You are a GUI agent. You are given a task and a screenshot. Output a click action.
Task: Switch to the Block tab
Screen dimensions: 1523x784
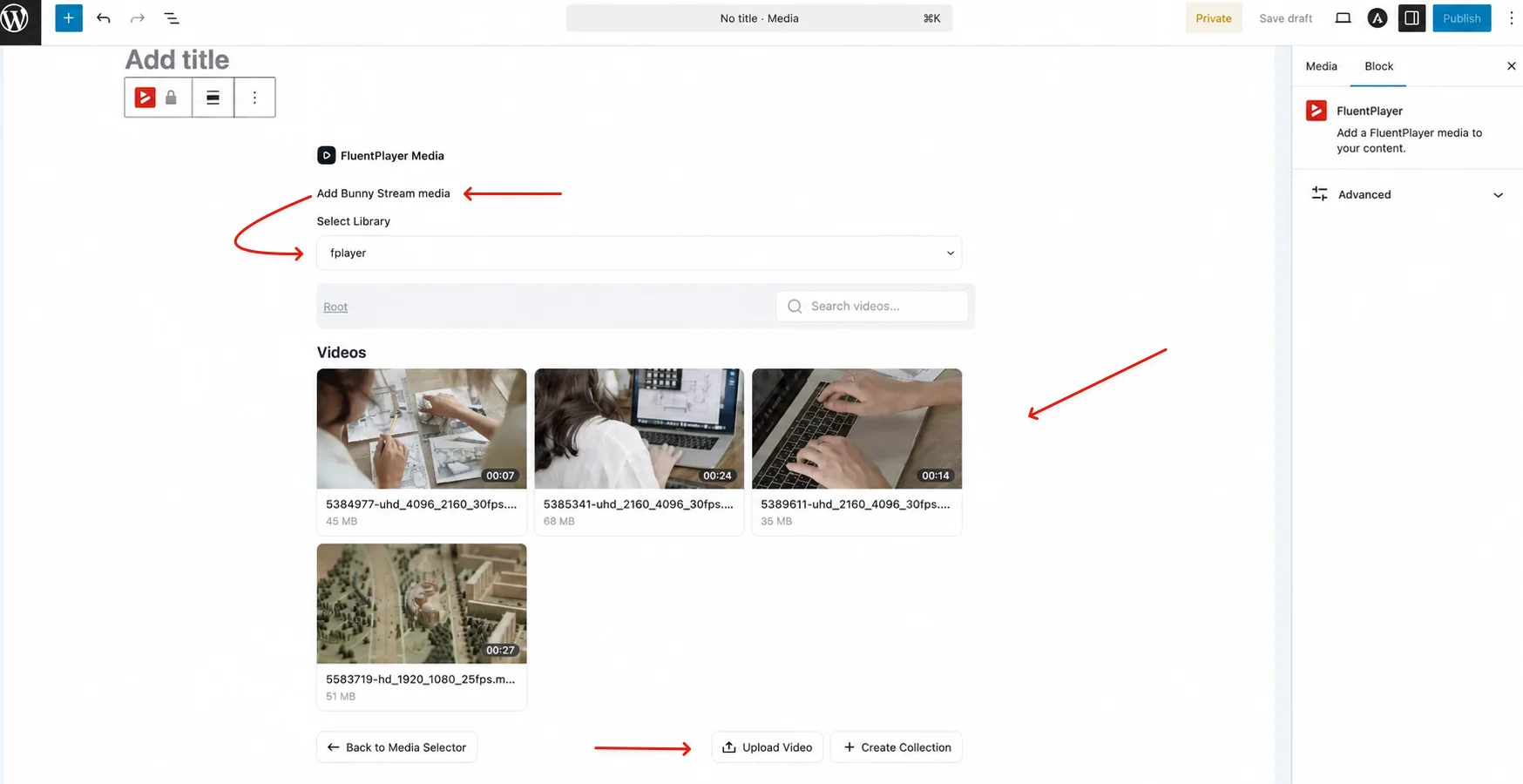[1378, 66]
